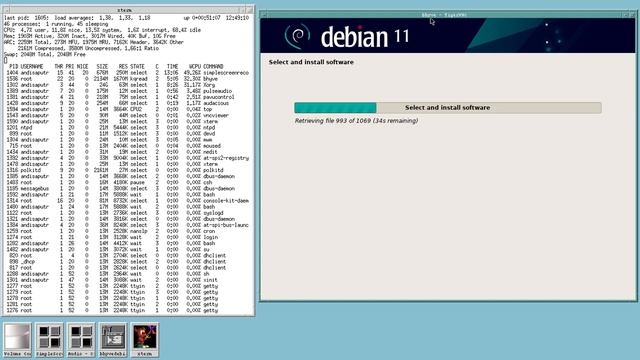Restore the xterm icon with daemon picture

144,340
